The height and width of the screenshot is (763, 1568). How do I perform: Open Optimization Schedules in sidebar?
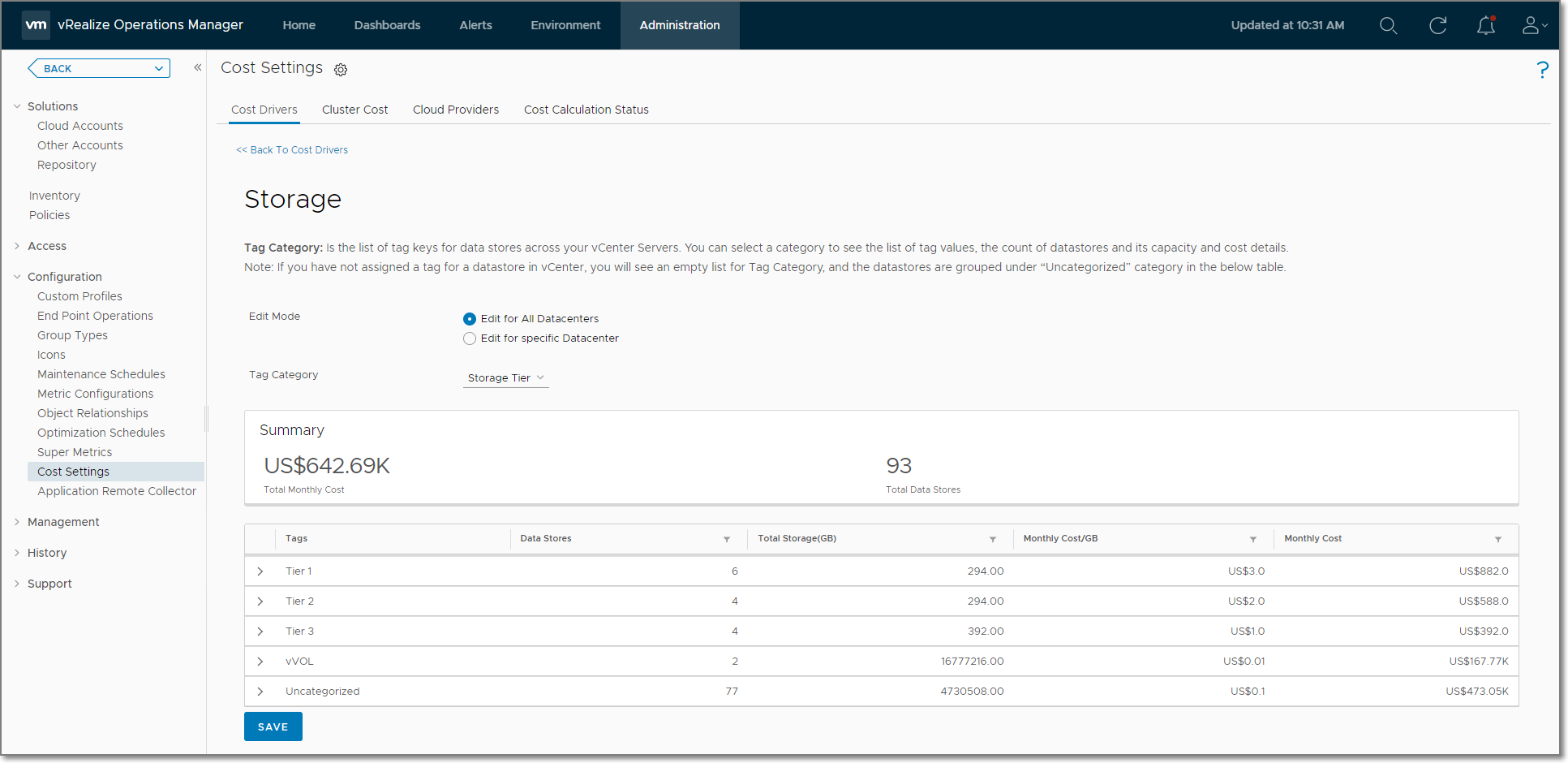101,433
